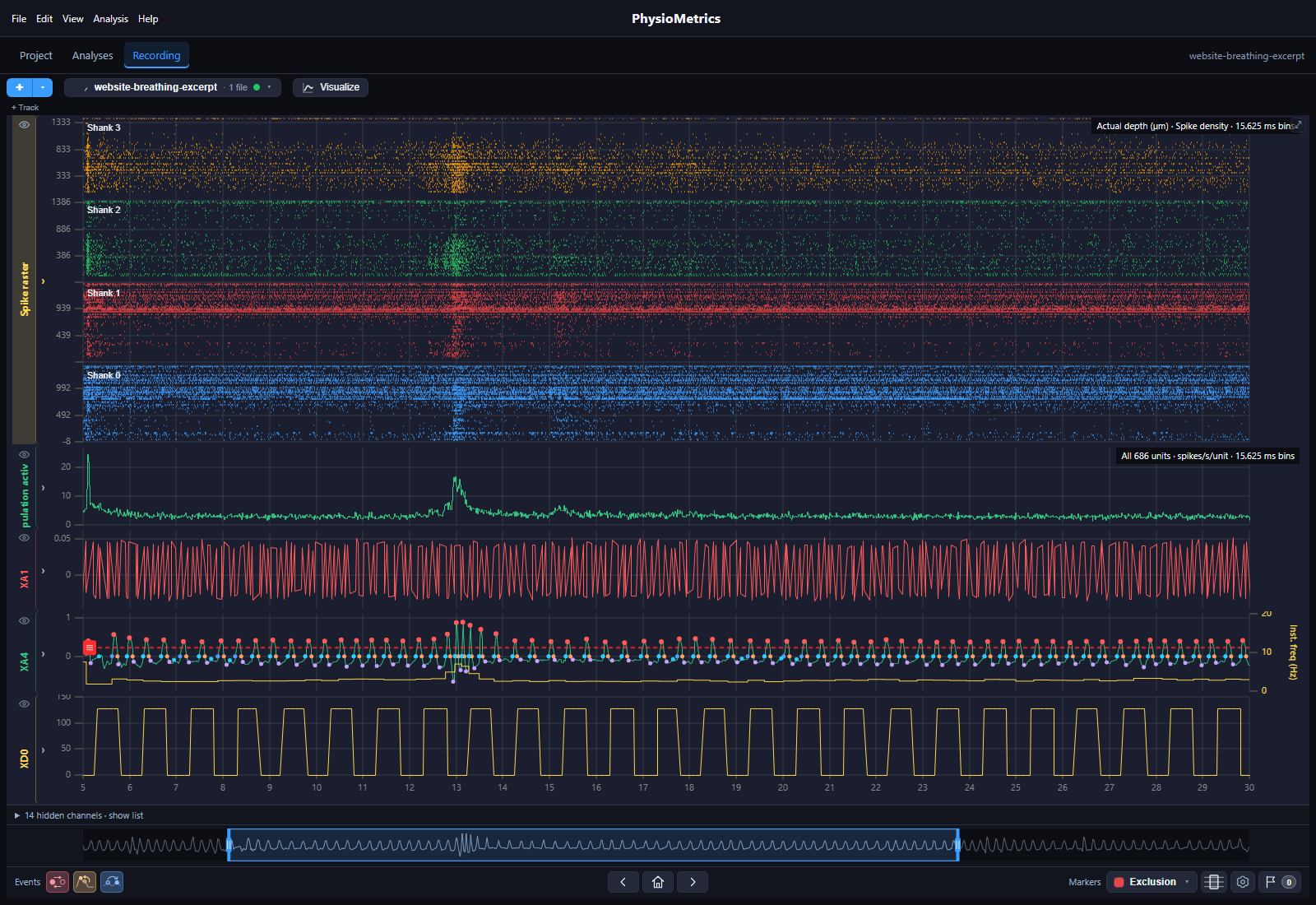Image resolution: width=1316 pixels, height=905 pixels.
Task: Toggle the blue events icon
Action: point(112,882)
